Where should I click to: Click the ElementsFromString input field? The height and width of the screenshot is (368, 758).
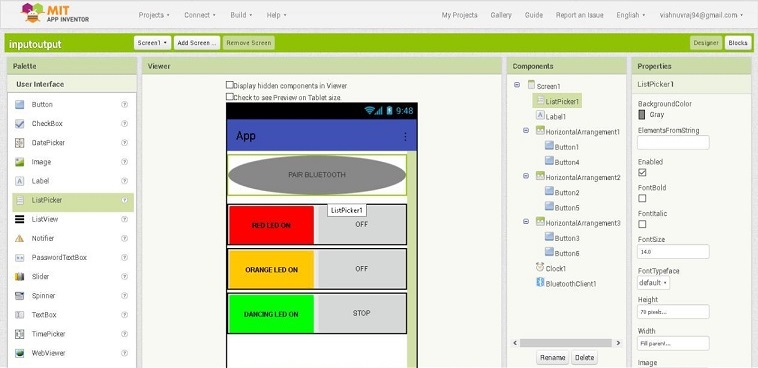(x=673, y=143)
